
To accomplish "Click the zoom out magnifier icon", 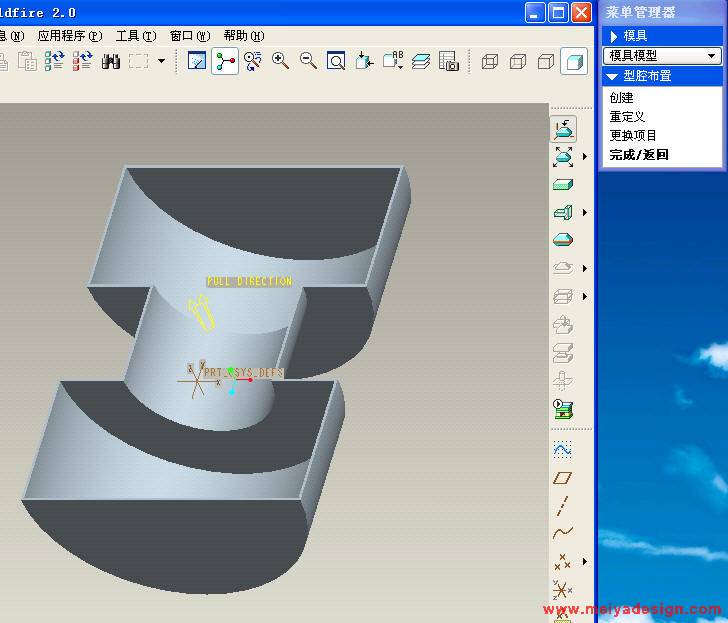I will (308, 61).
